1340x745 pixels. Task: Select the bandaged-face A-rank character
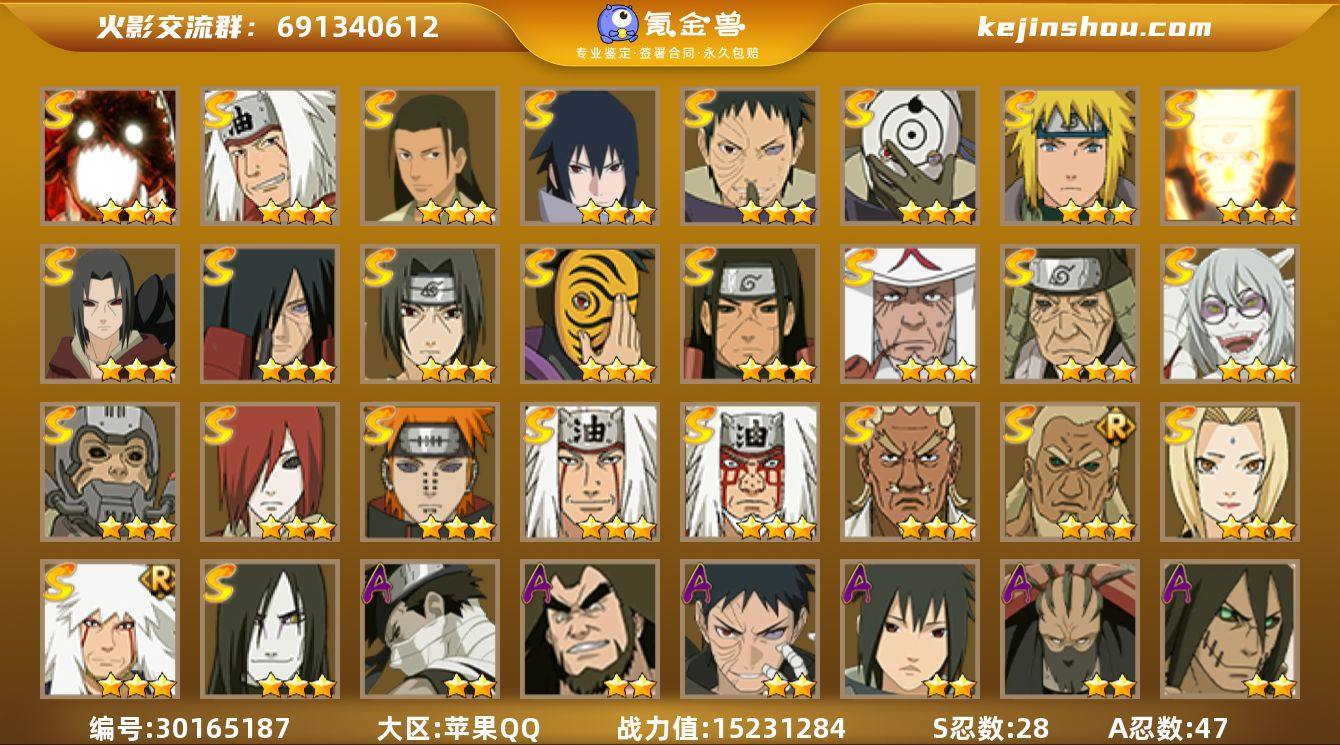click(429, 629)
